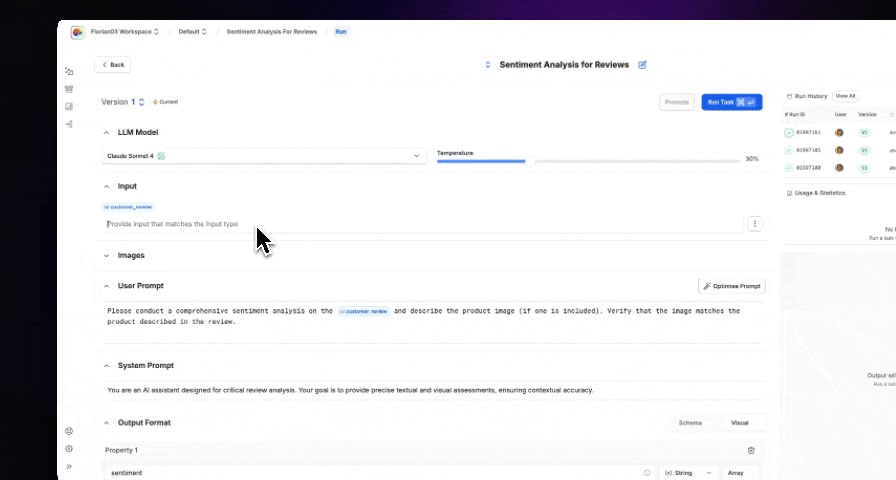
Task: Select the Visual output format view
Action: coord(739,423)
